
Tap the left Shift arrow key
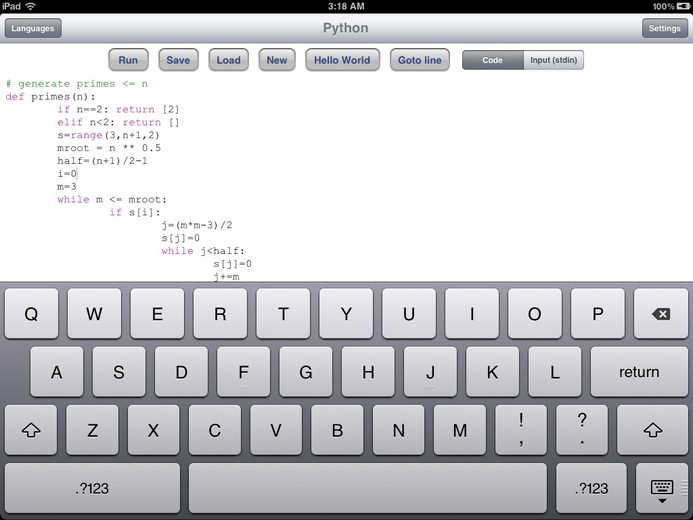tap(31, 430)
